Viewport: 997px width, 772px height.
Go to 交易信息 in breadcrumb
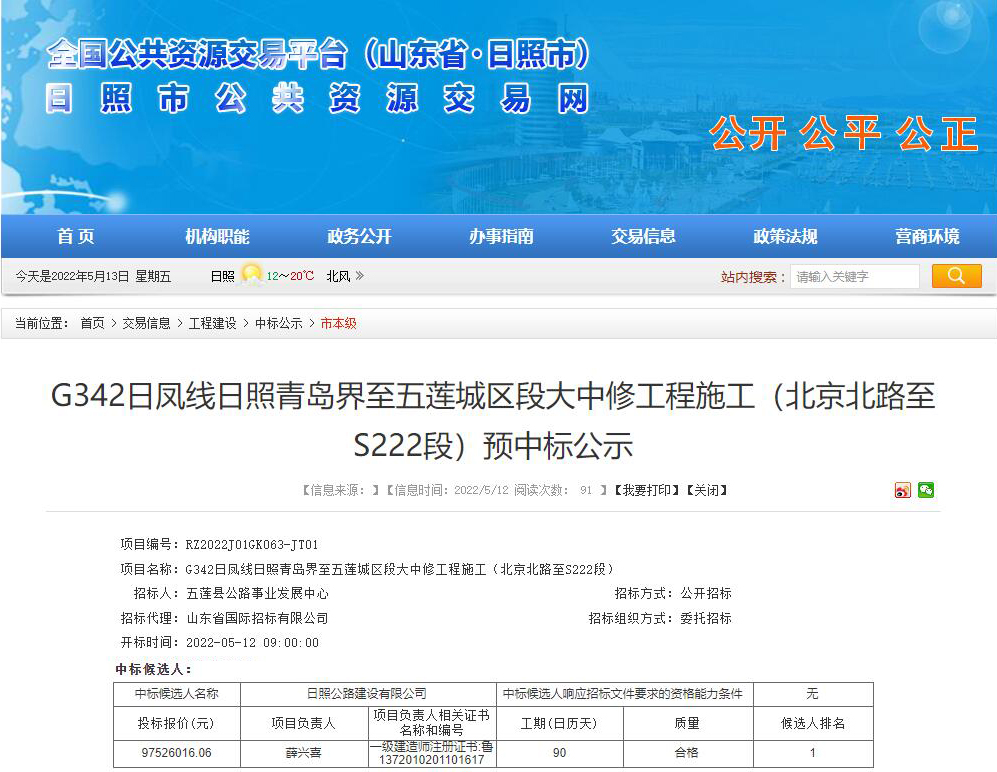coord(146,323)
